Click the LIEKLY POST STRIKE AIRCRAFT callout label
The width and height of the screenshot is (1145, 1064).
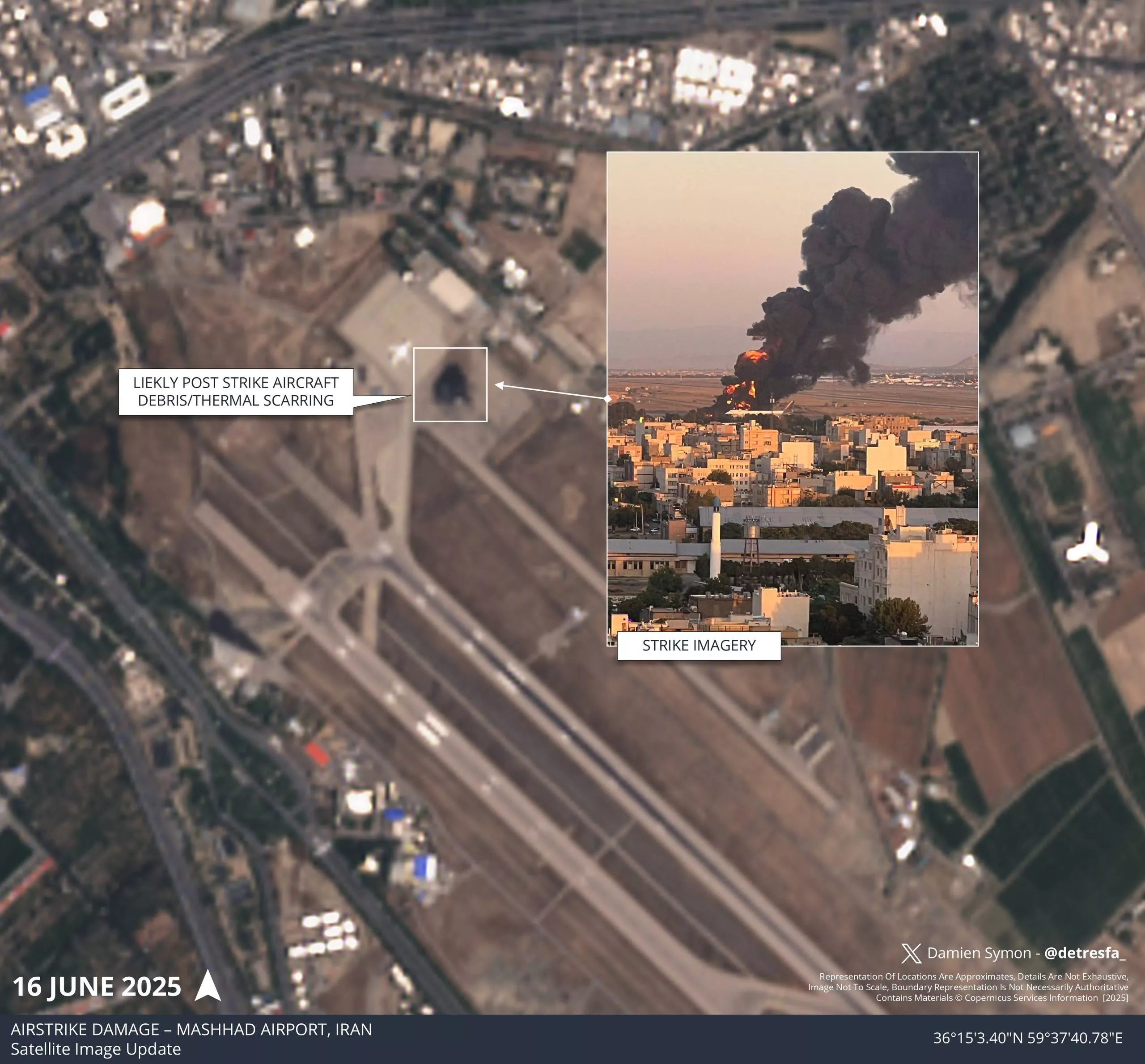tap(236, 392)
